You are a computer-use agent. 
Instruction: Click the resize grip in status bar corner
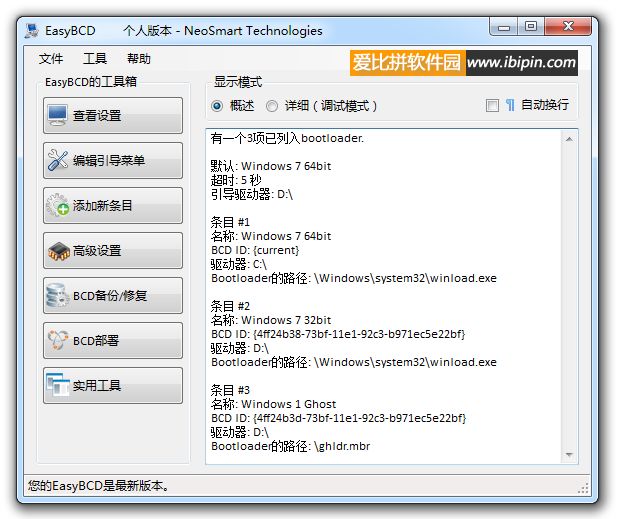point(583,488)
